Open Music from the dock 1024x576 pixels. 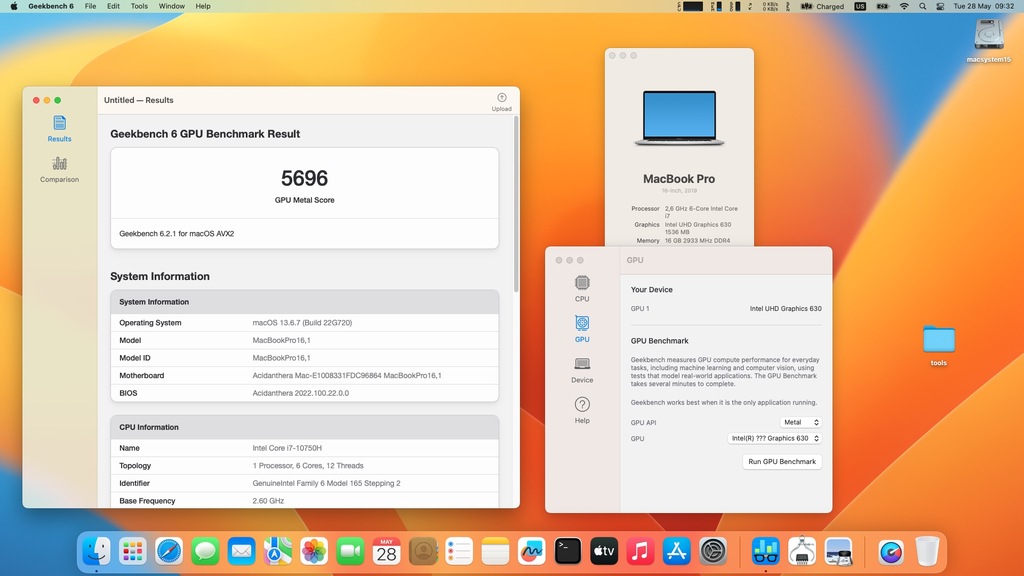click(x=640, y=552)
